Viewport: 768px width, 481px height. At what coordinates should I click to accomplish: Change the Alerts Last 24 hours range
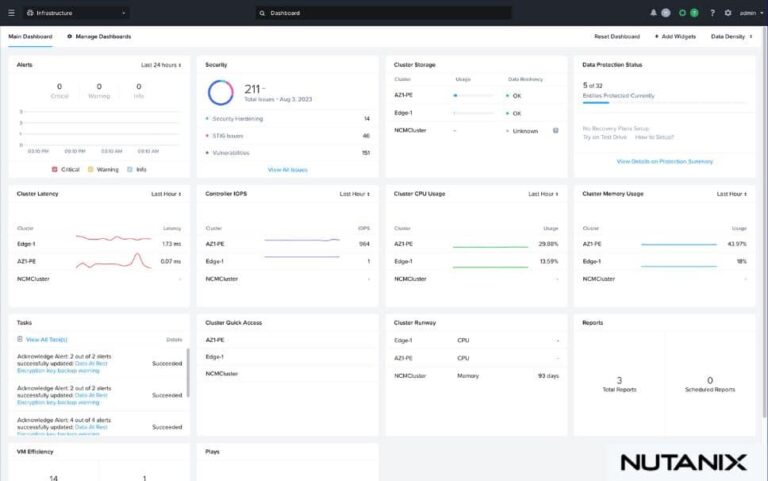(161, 65)
